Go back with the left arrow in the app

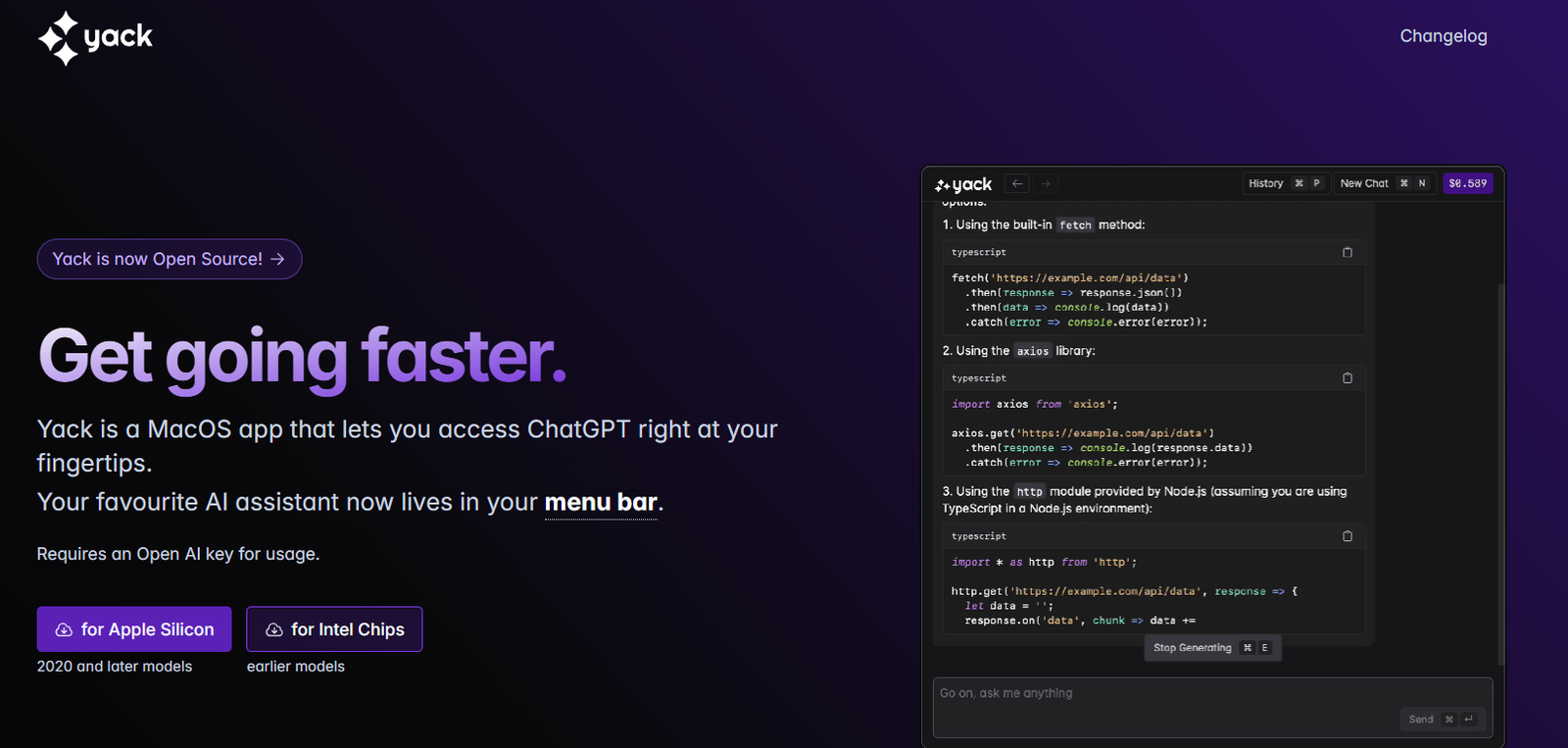point(1017,183)
